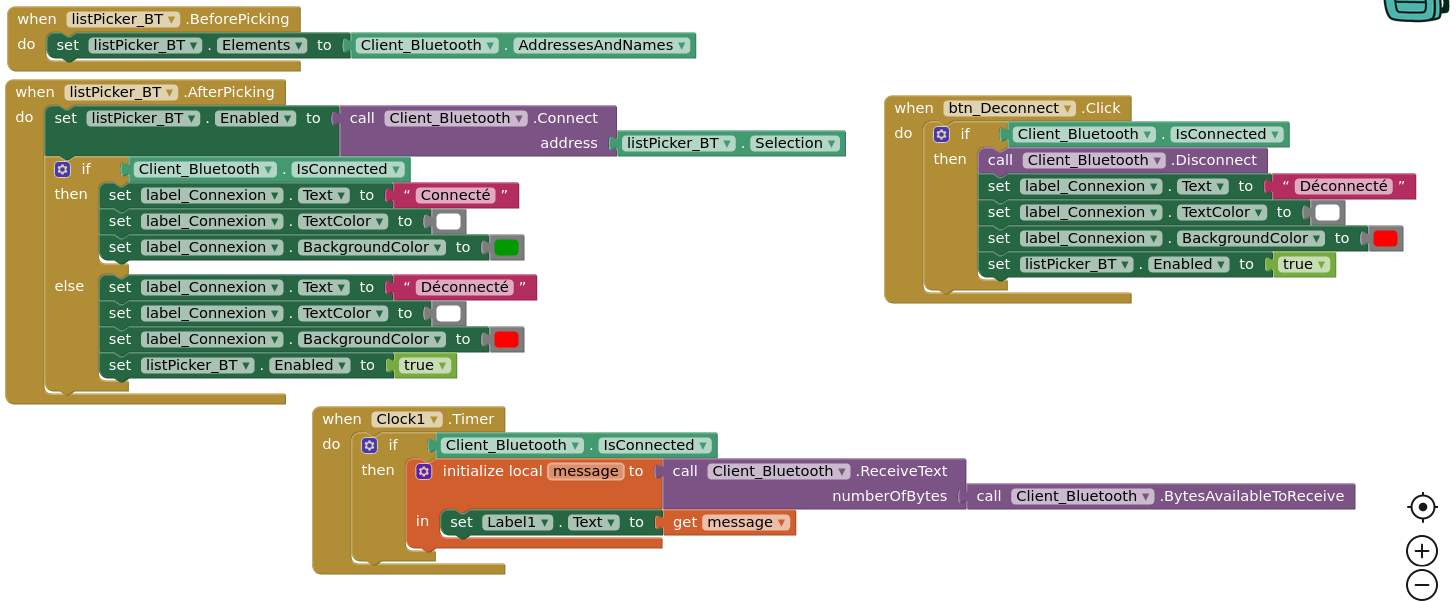The image size is (1456, 602).
Task: Open the gear mutator on the btn_Deconnect if block
Action: click(x=941, y=134)
